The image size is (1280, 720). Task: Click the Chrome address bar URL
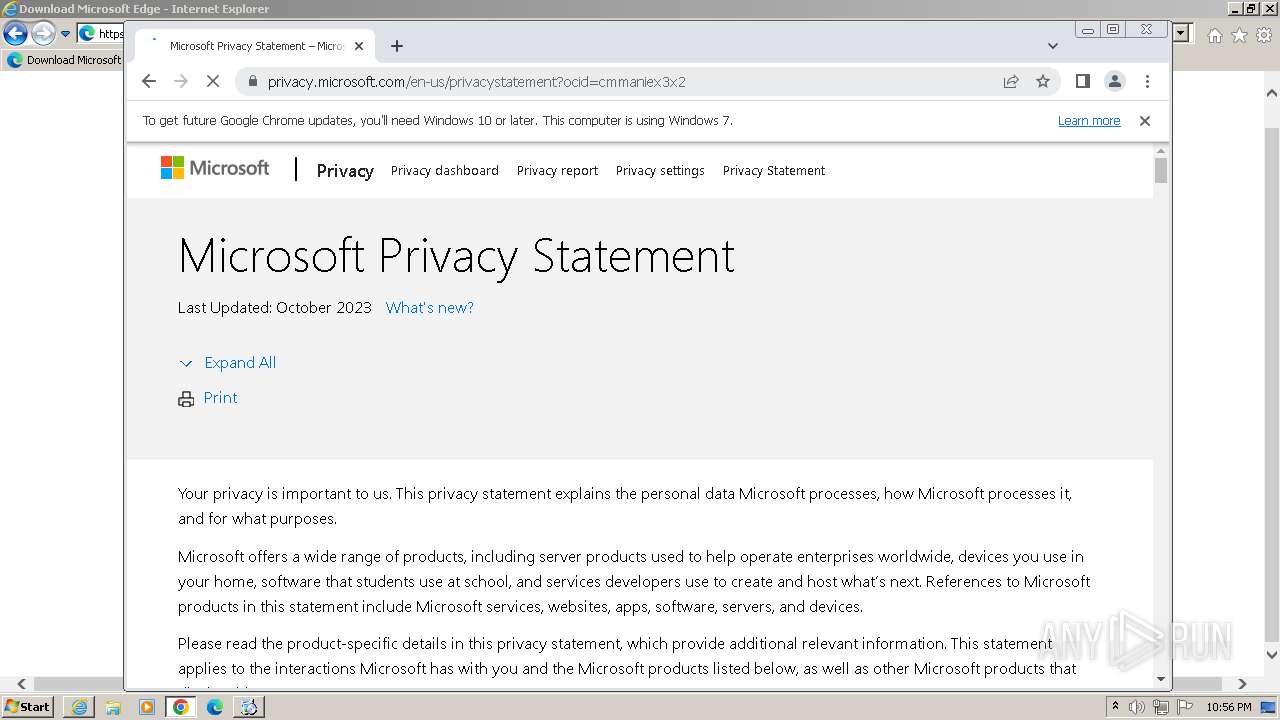pos(477,82)
